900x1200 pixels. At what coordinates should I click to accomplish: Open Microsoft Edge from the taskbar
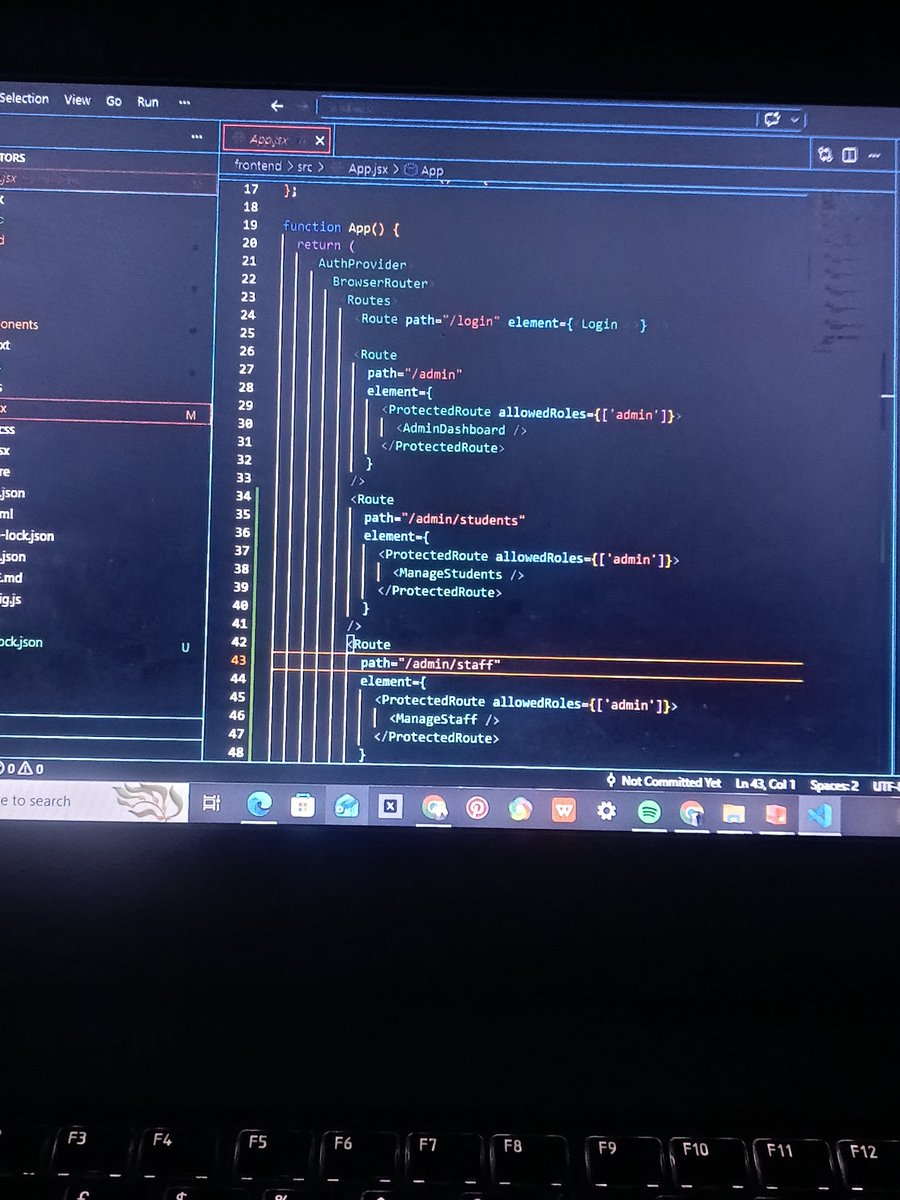[260, 805]
